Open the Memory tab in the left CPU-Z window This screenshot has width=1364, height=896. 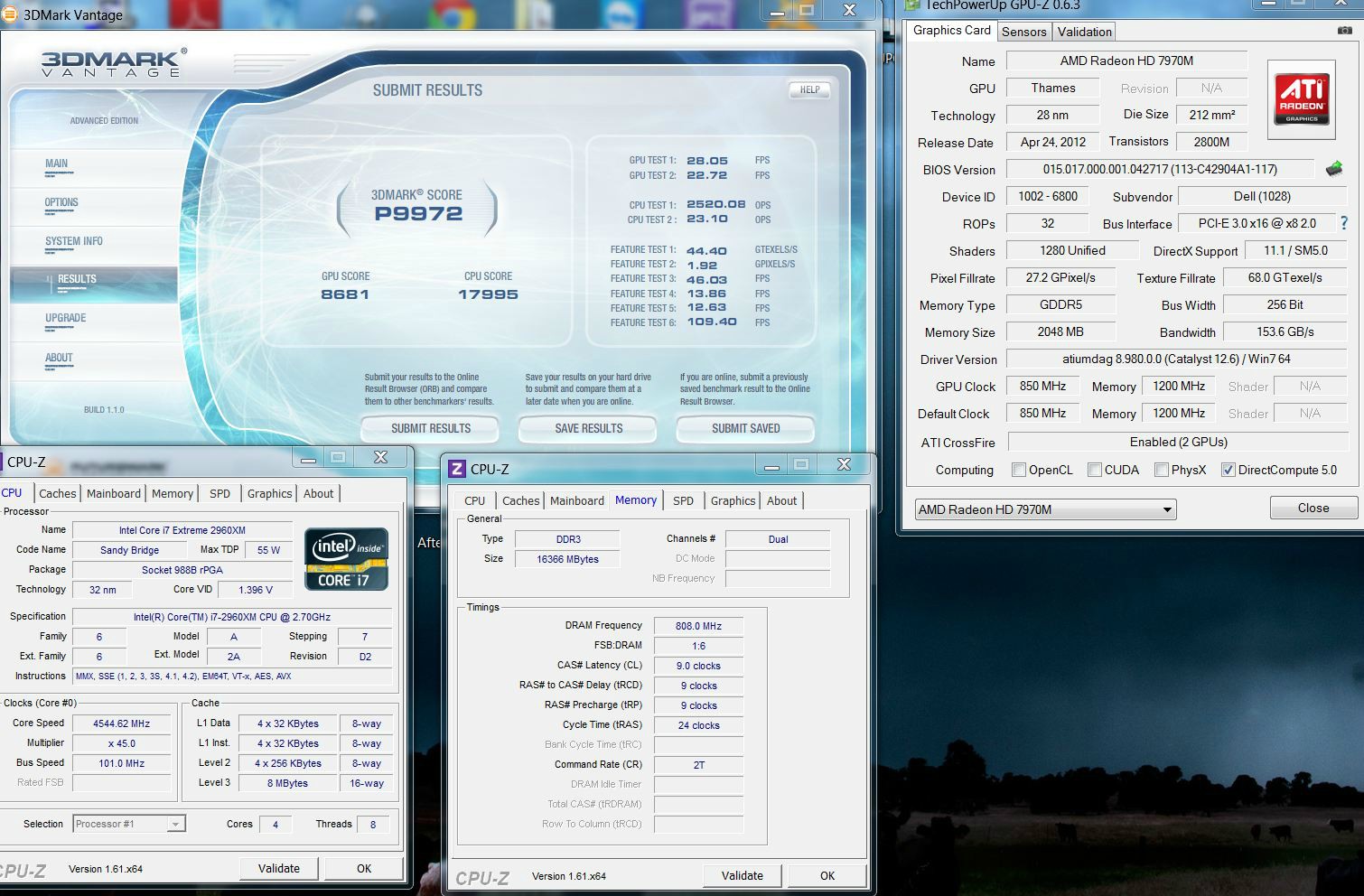pyautogui.click(x=173, y=493)
